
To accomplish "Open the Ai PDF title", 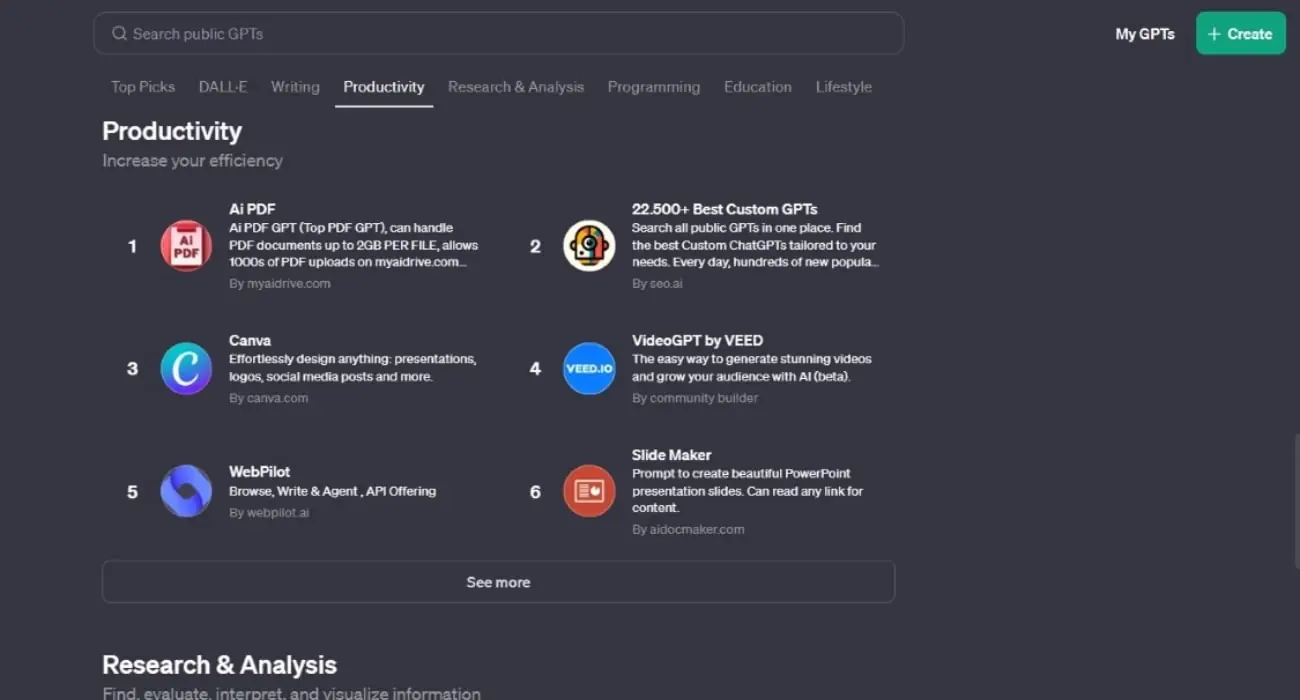I will 252,209.
